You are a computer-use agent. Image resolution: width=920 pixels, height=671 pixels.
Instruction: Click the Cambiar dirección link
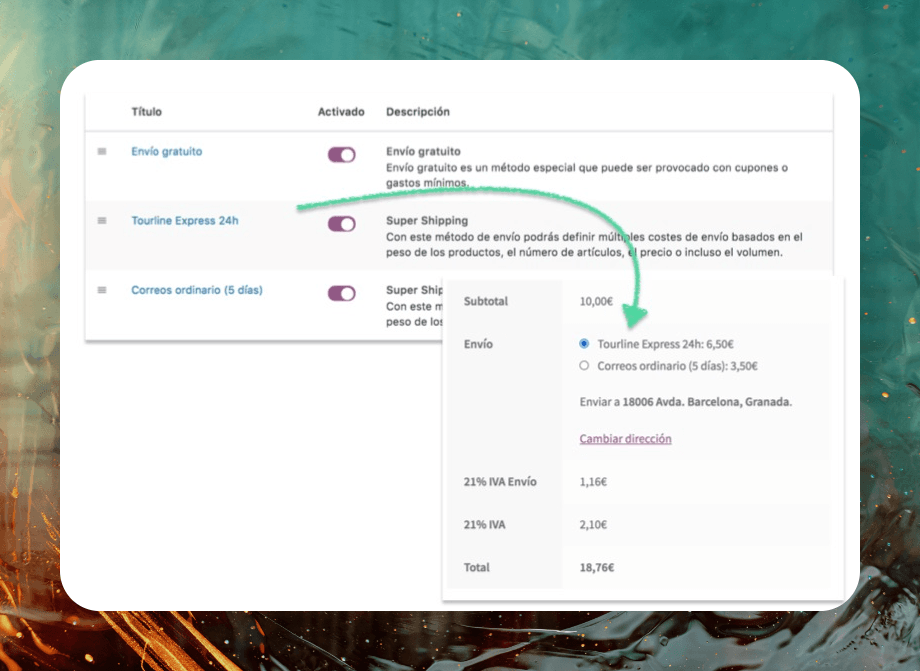point(625,439)
